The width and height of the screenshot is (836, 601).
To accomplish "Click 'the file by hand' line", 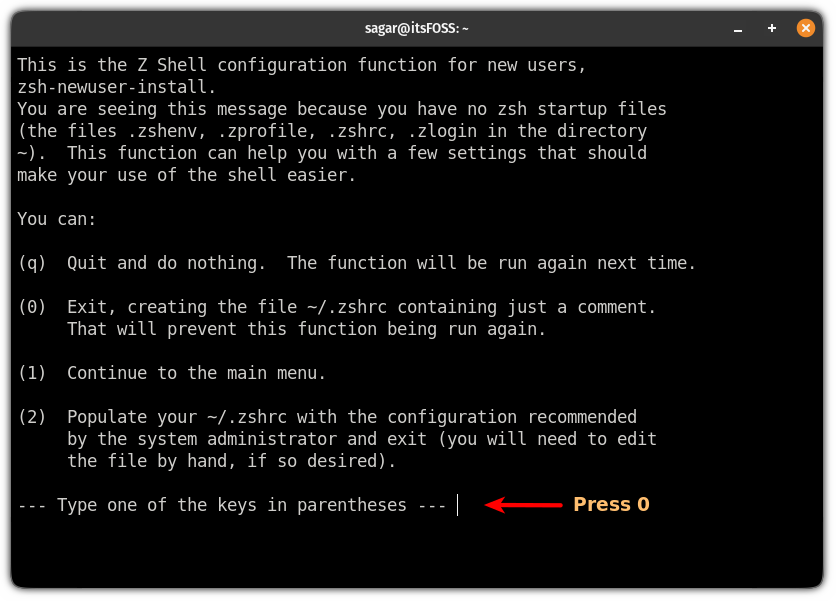I will 231,461.
